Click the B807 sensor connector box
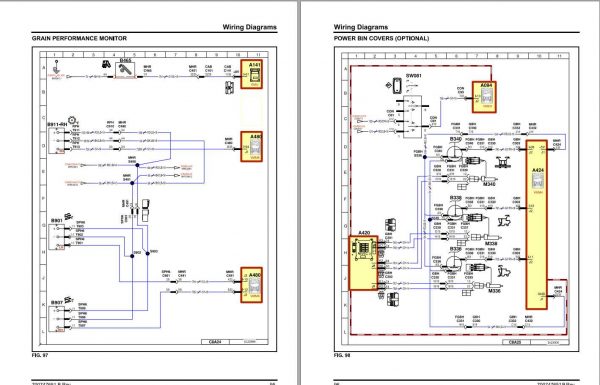This screenshot has width=600, height=385. (57, 319)
